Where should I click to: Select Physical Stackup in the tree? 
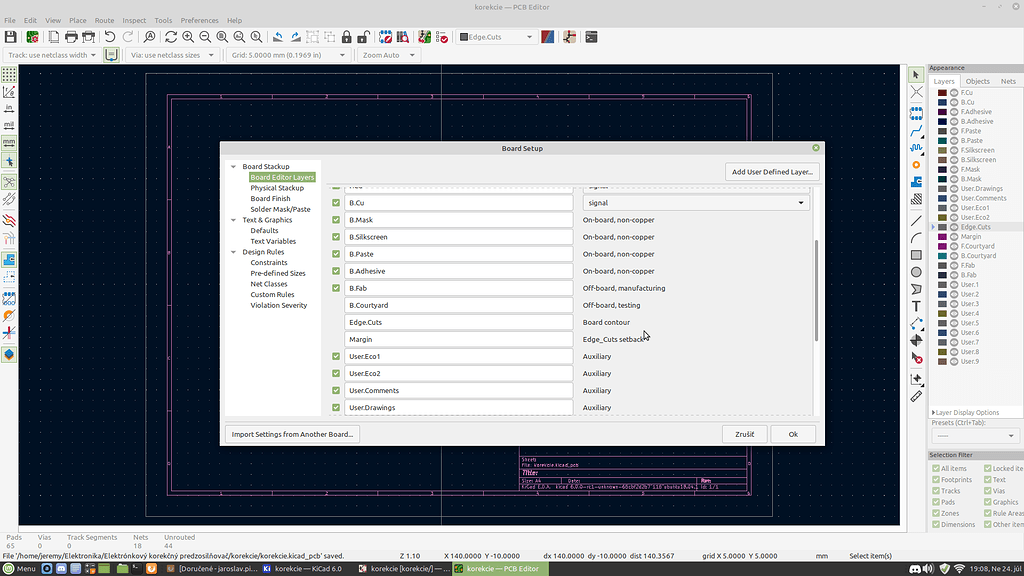click(x=277, y=188)
